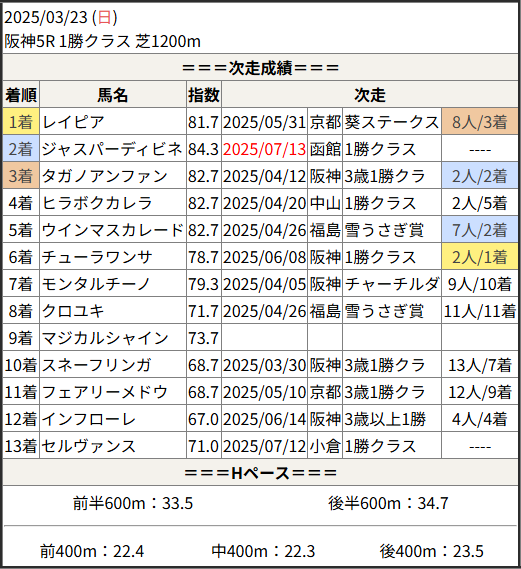Click the orange 8人/3着 result cell
521x569 pixels.
[480, 122]
